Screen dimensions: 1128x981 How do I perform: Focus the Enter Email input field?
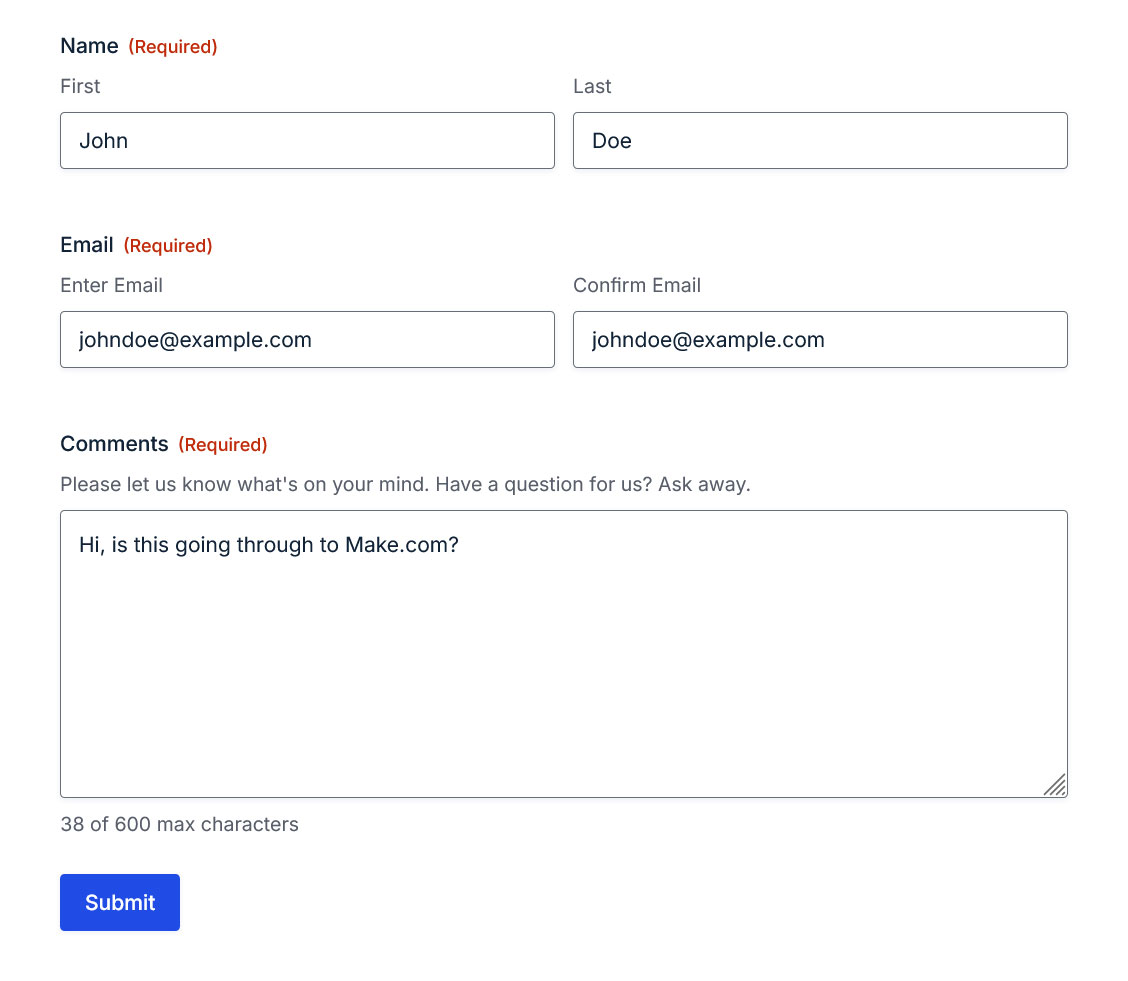pyautogui.click(x=307, y=339)
